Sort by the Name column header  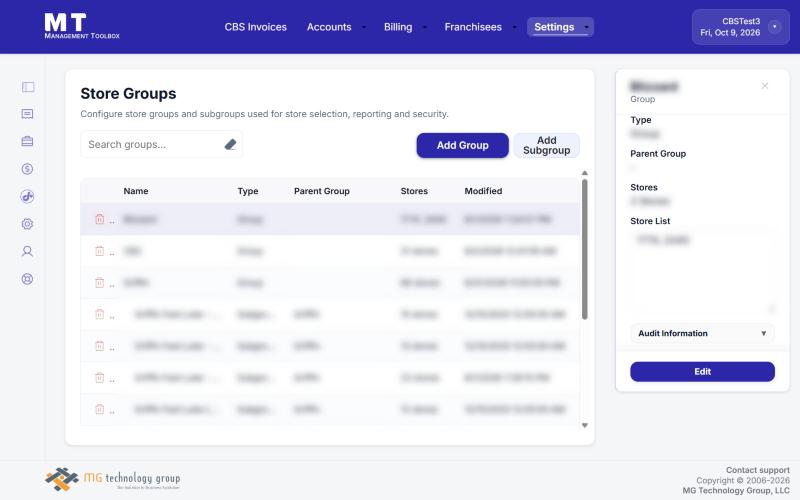tap(136, 191)
